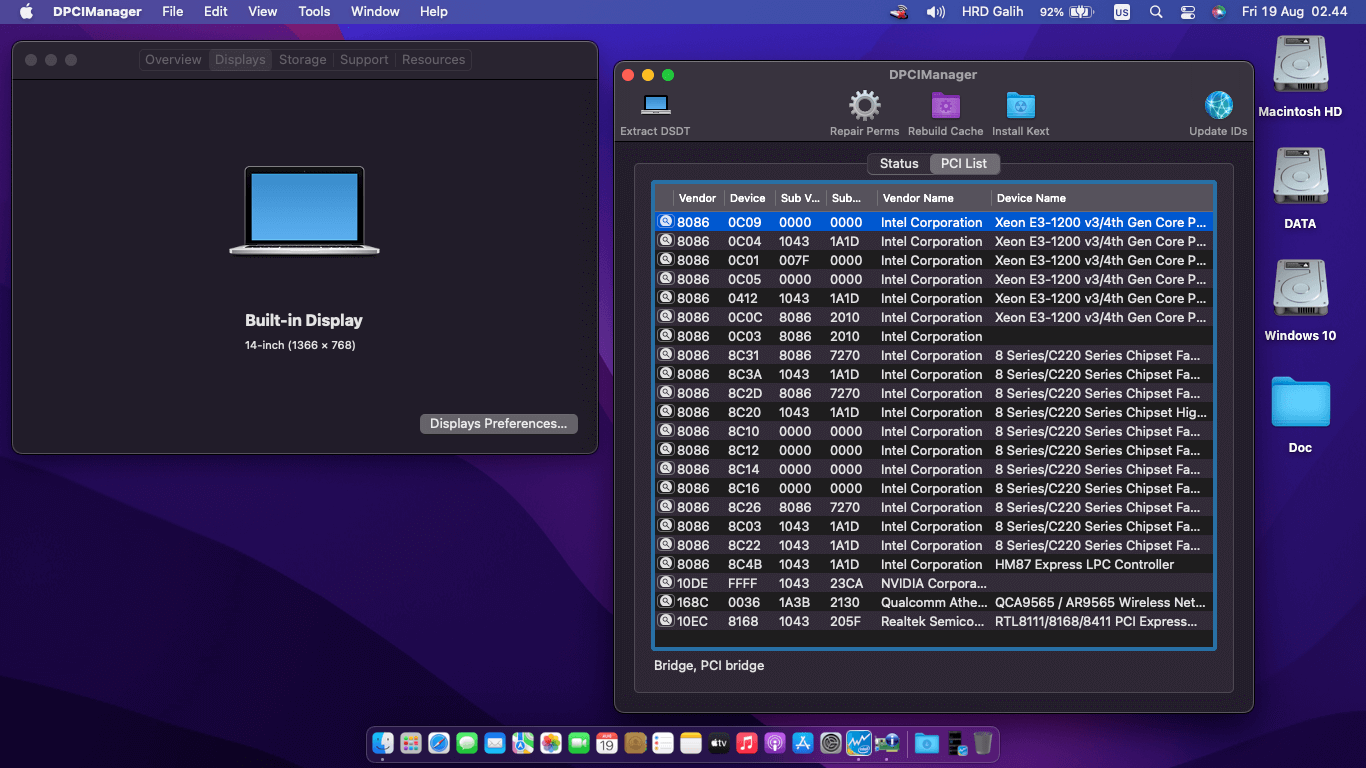Open the View menu

pyautogui.click(x=263, y=12)
